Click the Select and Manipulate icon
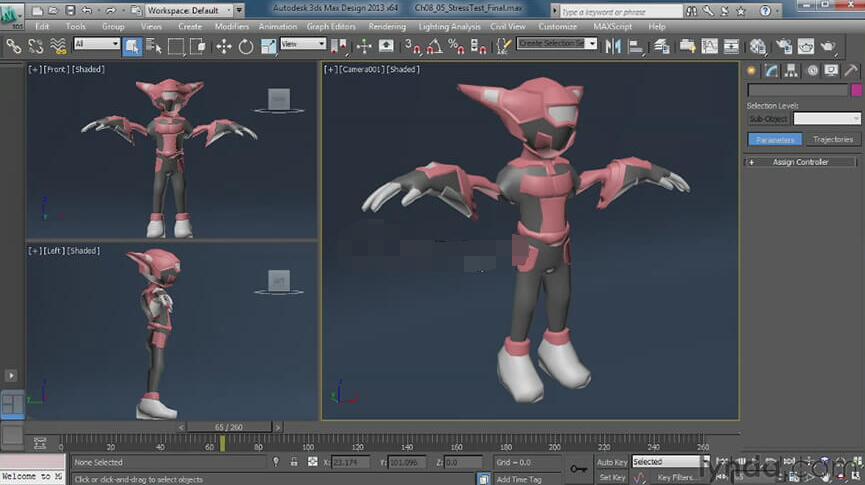865x485 pixels. [364, 46]
